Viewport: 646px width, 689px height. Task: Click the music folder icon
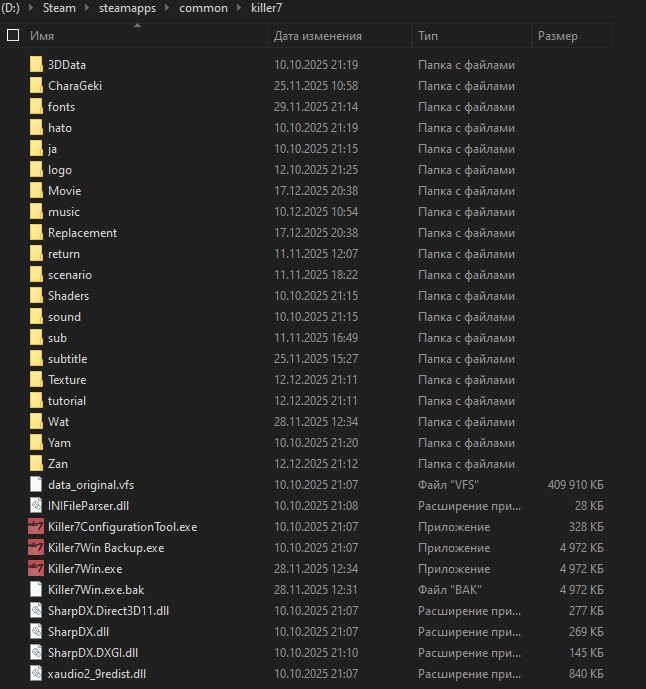[36, 212]
